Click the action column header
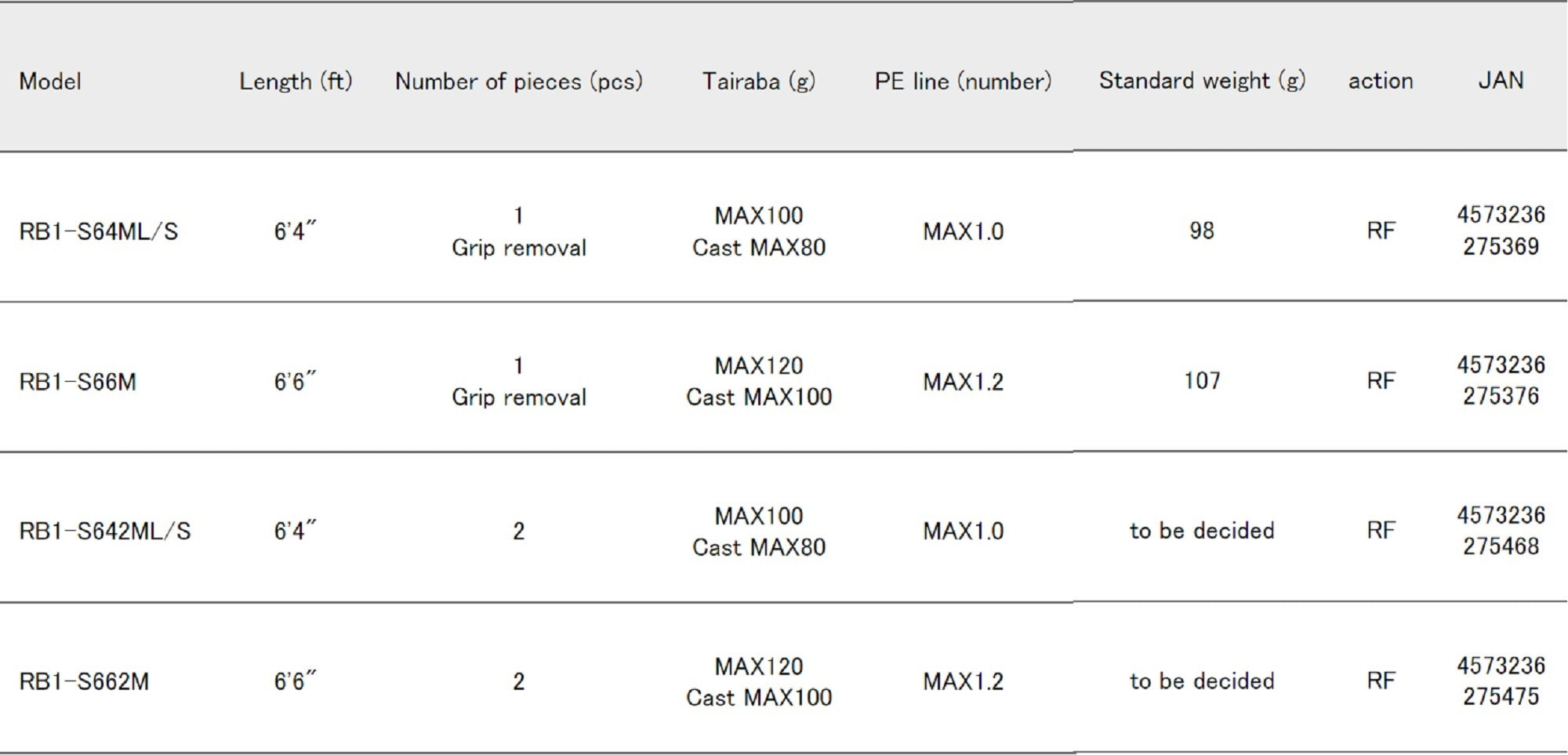This screenshot has height=755, width=1568. pyautogui.click(x=1381, y=81)
